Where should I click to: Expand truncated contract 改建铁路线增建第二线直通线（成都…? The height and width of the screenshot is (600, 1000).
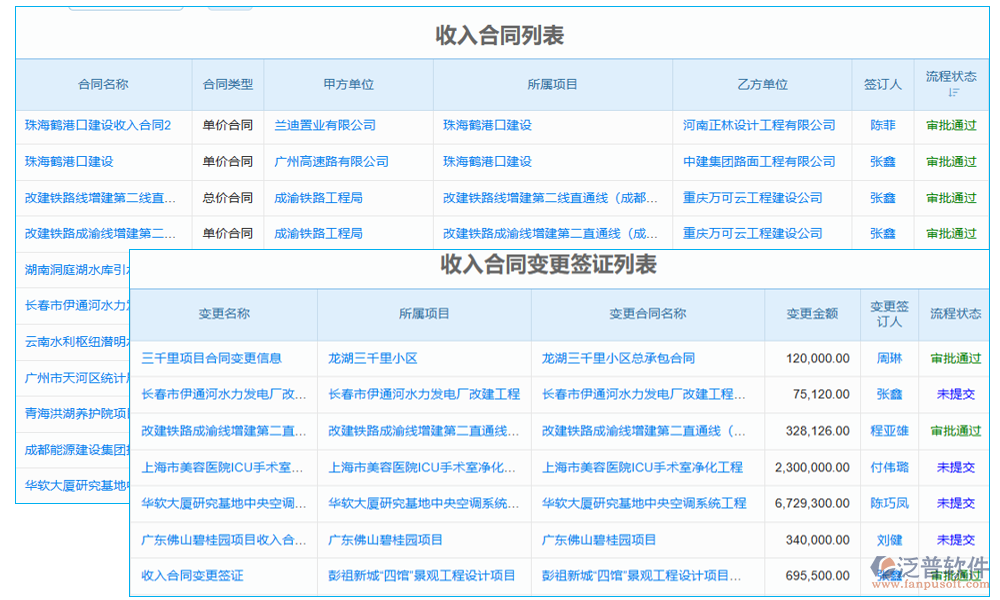[x=550, y=197]
